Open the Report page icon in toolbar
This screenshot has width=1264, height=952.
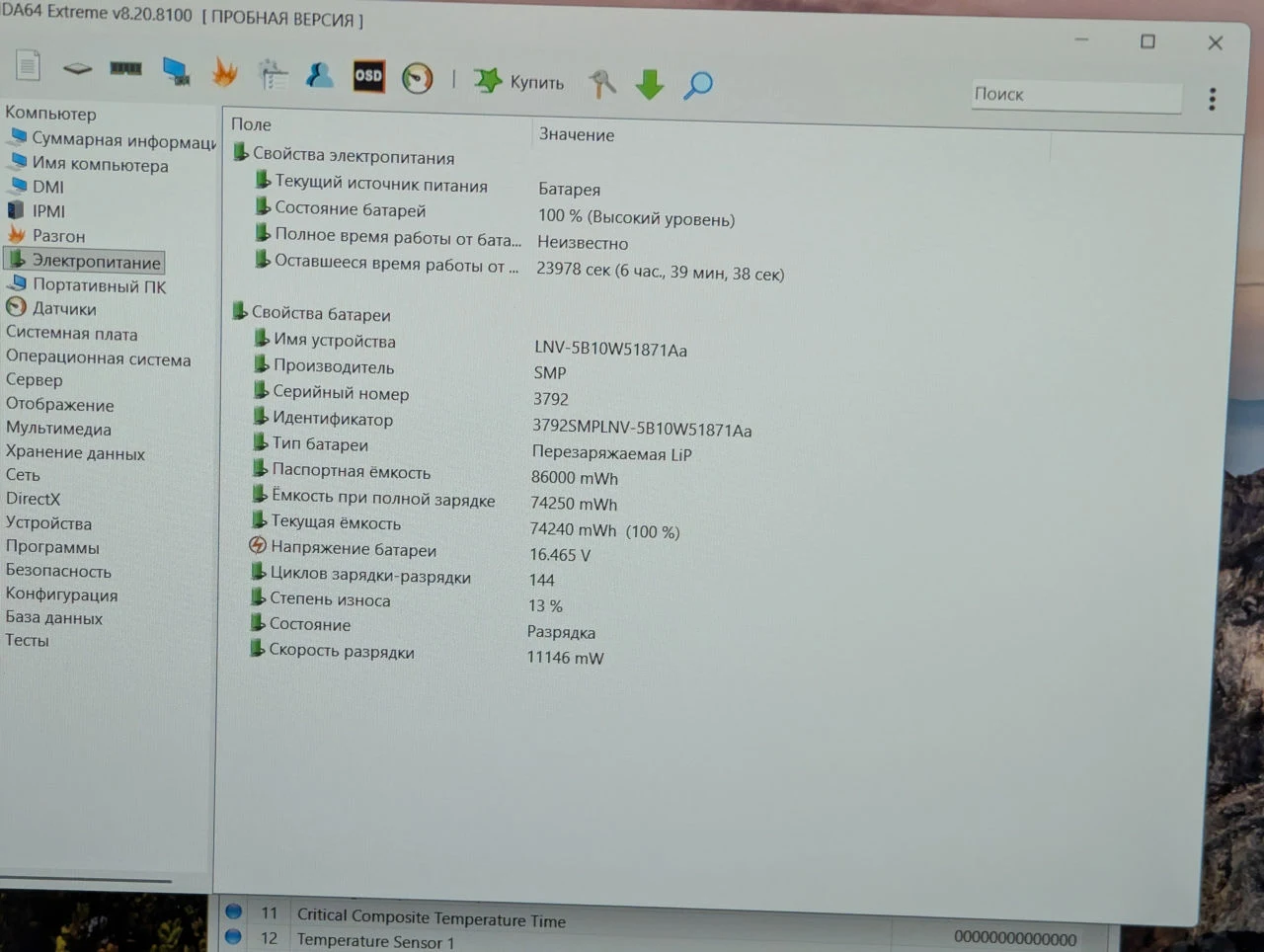tap(28, 66)
